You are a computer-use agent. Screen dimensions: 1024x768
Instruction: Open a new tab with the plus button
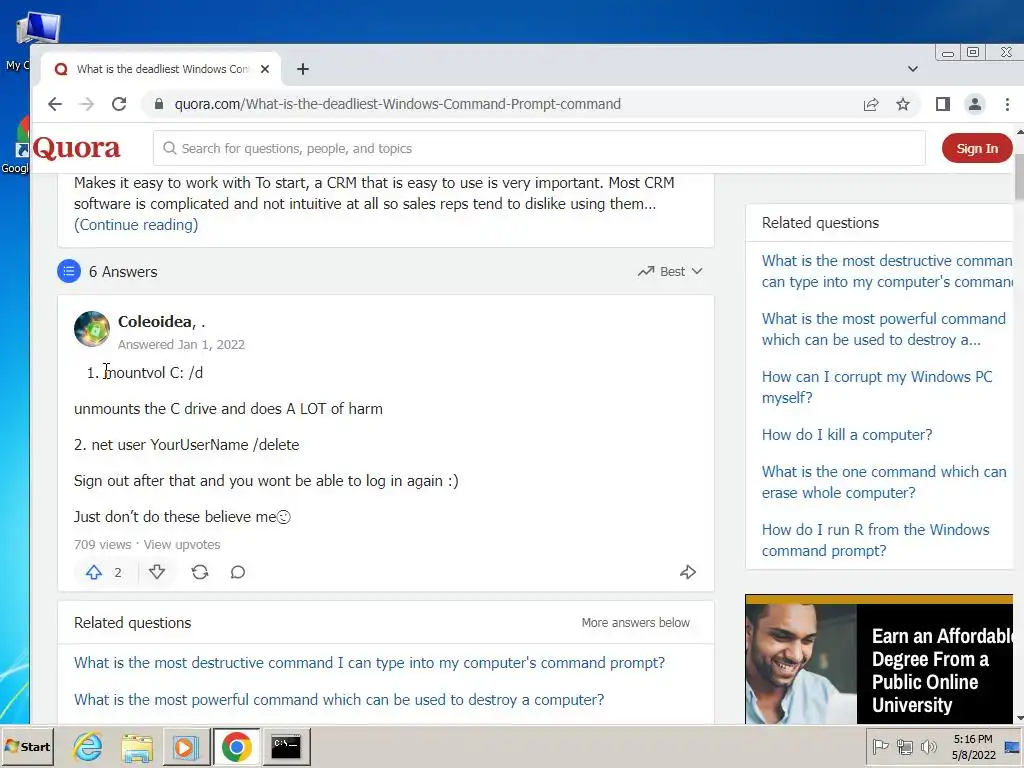[x=303, y=69]
